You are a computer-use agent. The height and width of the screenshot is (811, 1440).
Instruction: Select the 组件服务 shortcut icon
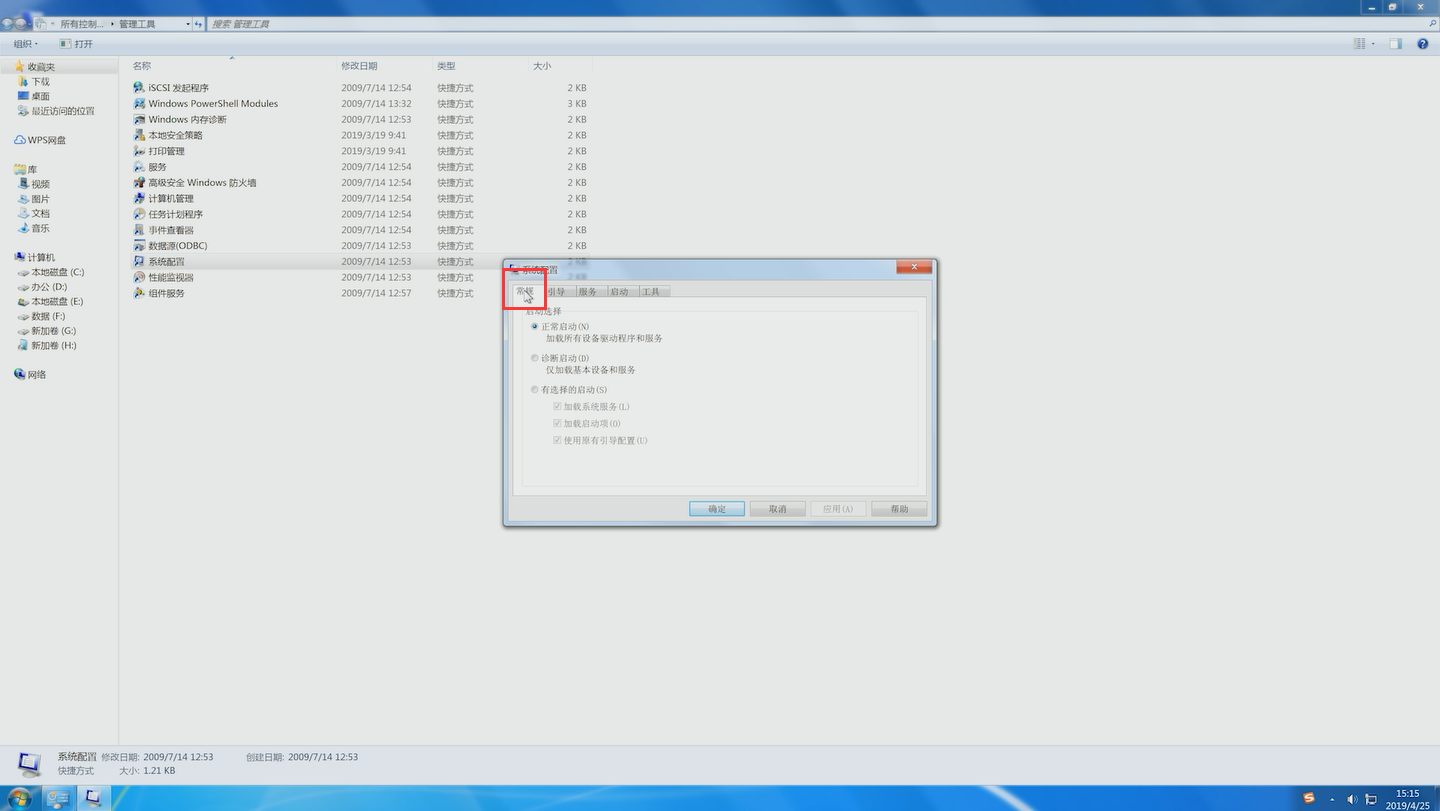click(x=139, y=293)
